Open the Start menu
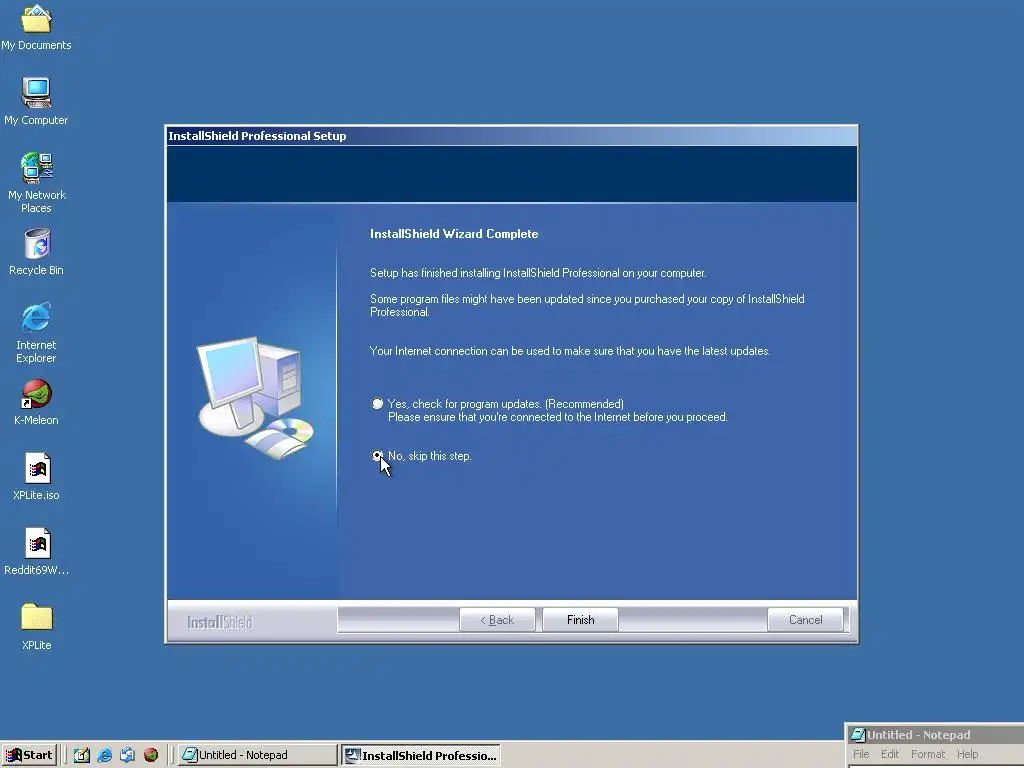Image resolution: width=1024 pixels, height=768 pixels. pyautogui.click(x=29, y=755)
